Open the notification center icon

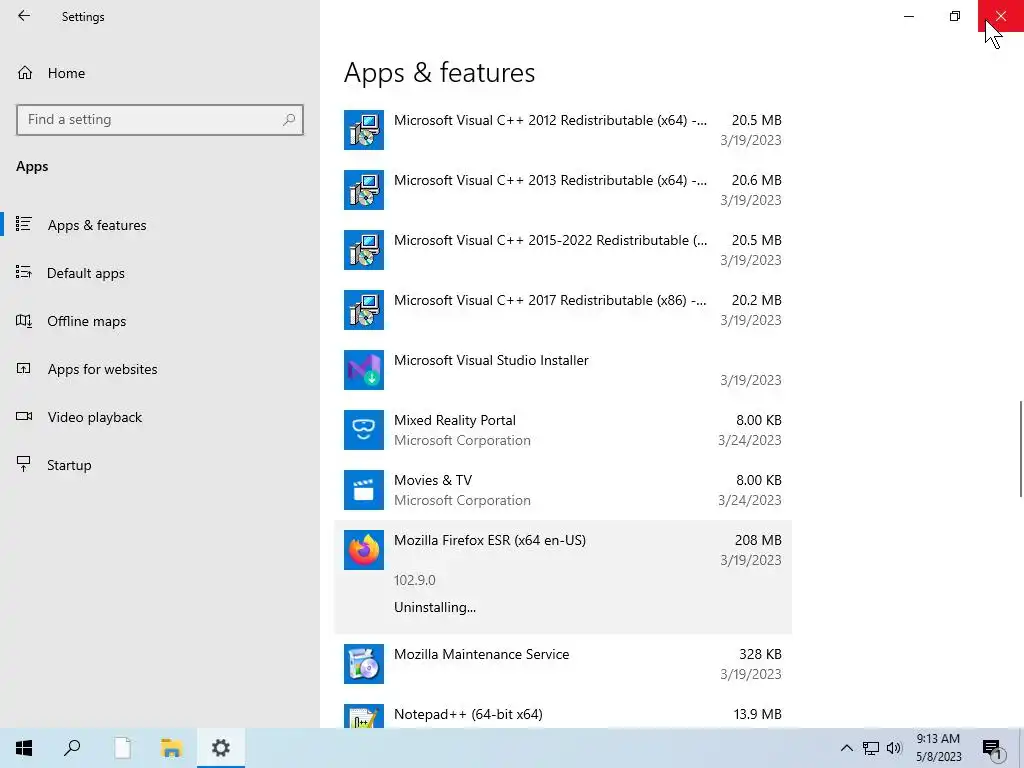[992, 748]
